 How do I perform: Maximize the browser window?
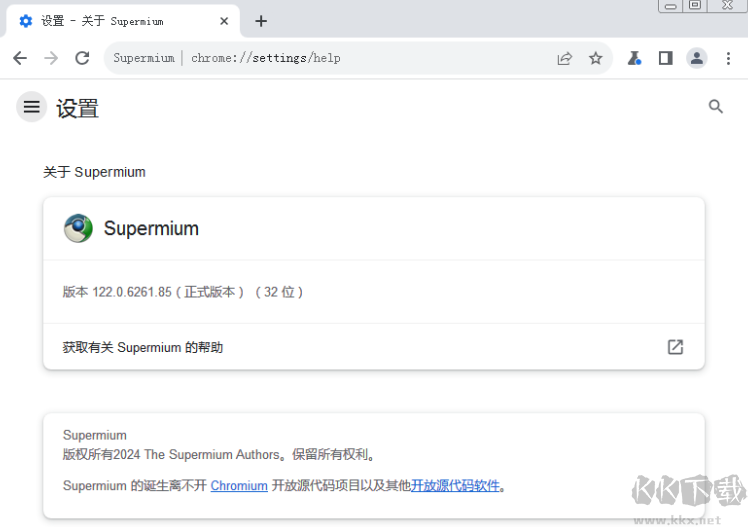695,5
